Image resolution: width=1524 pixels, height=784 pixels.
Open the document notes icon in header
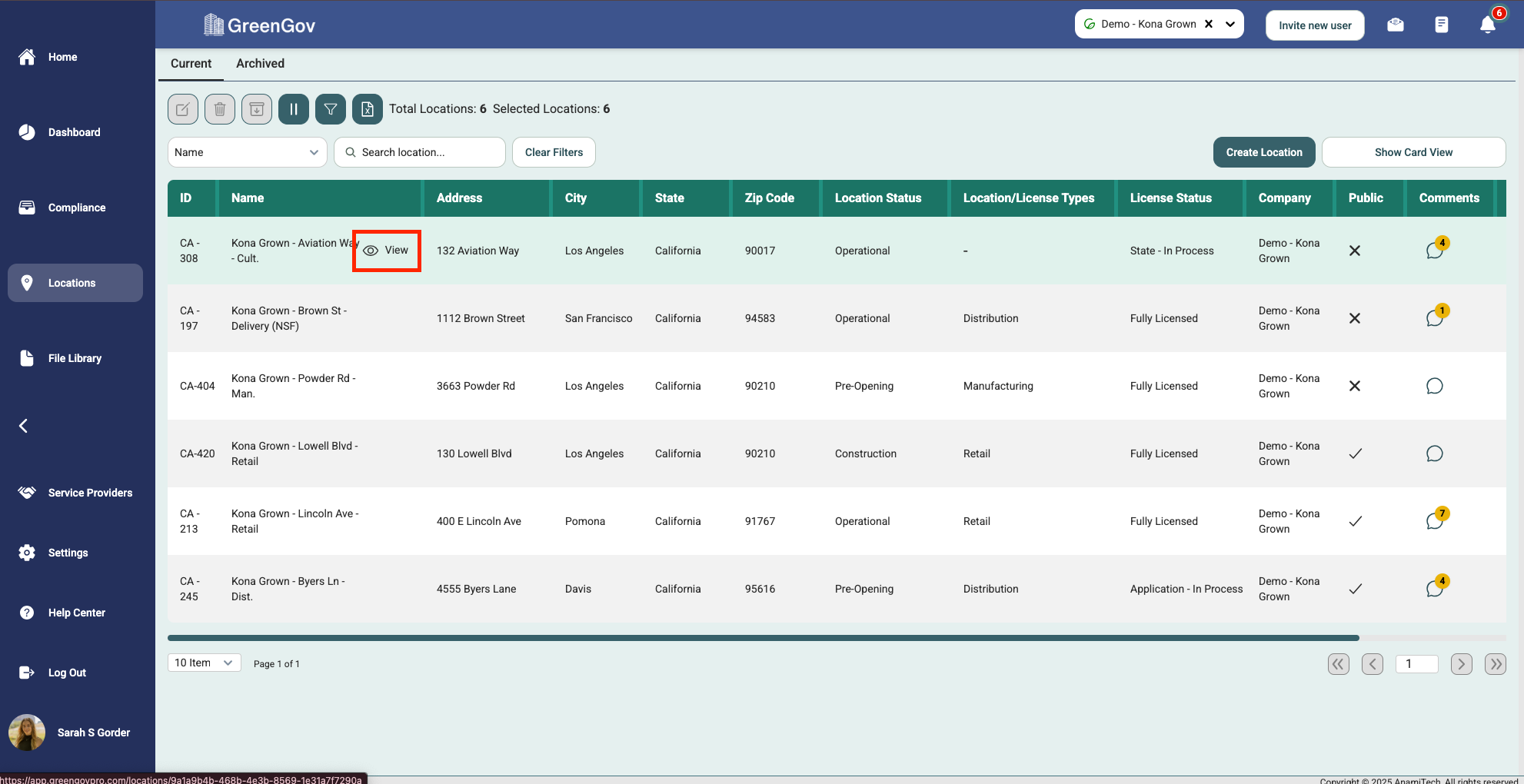[x=1442, y=25]
